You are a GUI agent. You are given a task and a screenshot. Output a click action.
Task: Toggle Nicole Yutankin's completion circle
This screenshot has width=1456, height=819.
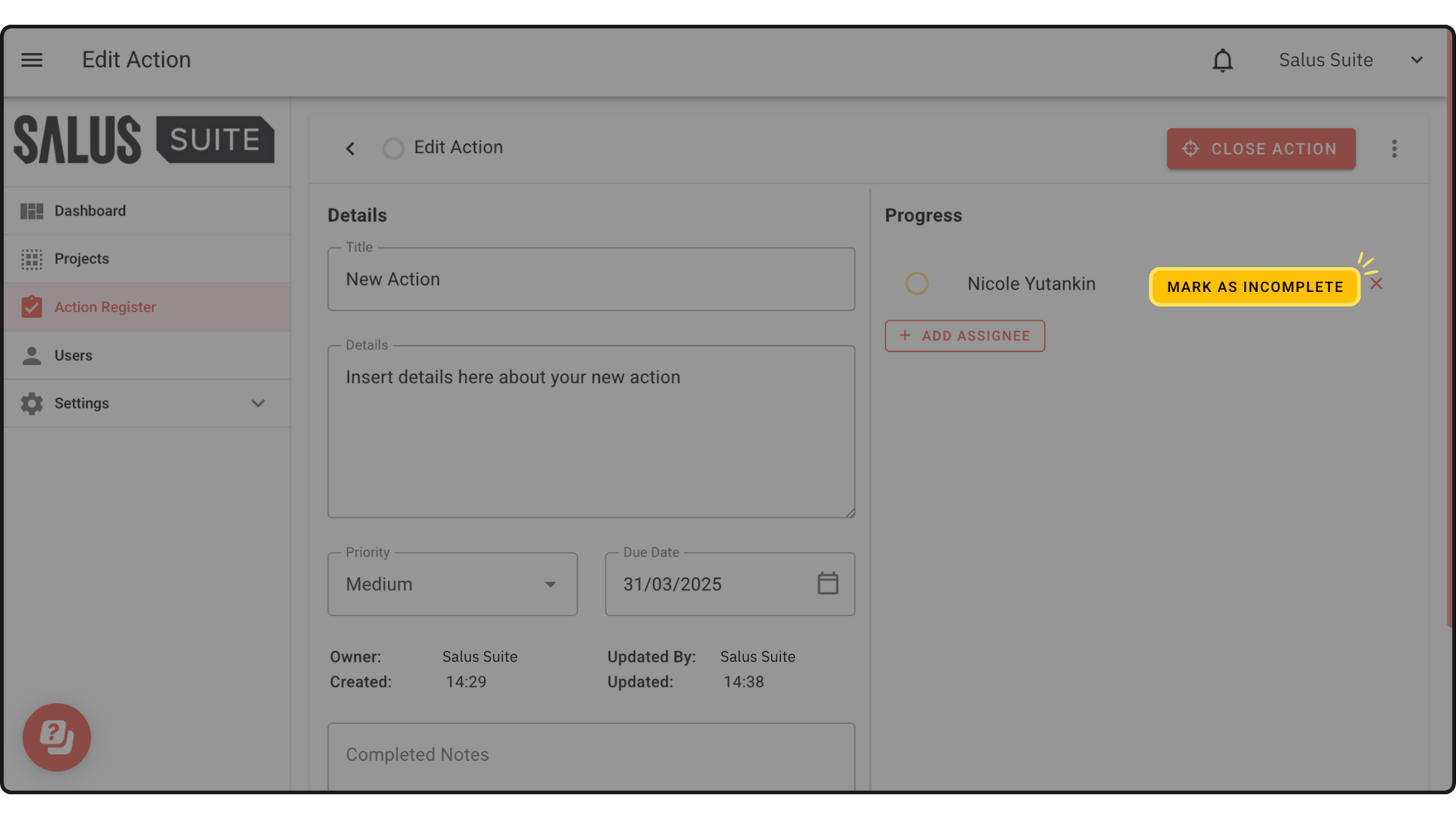(917, 283)
